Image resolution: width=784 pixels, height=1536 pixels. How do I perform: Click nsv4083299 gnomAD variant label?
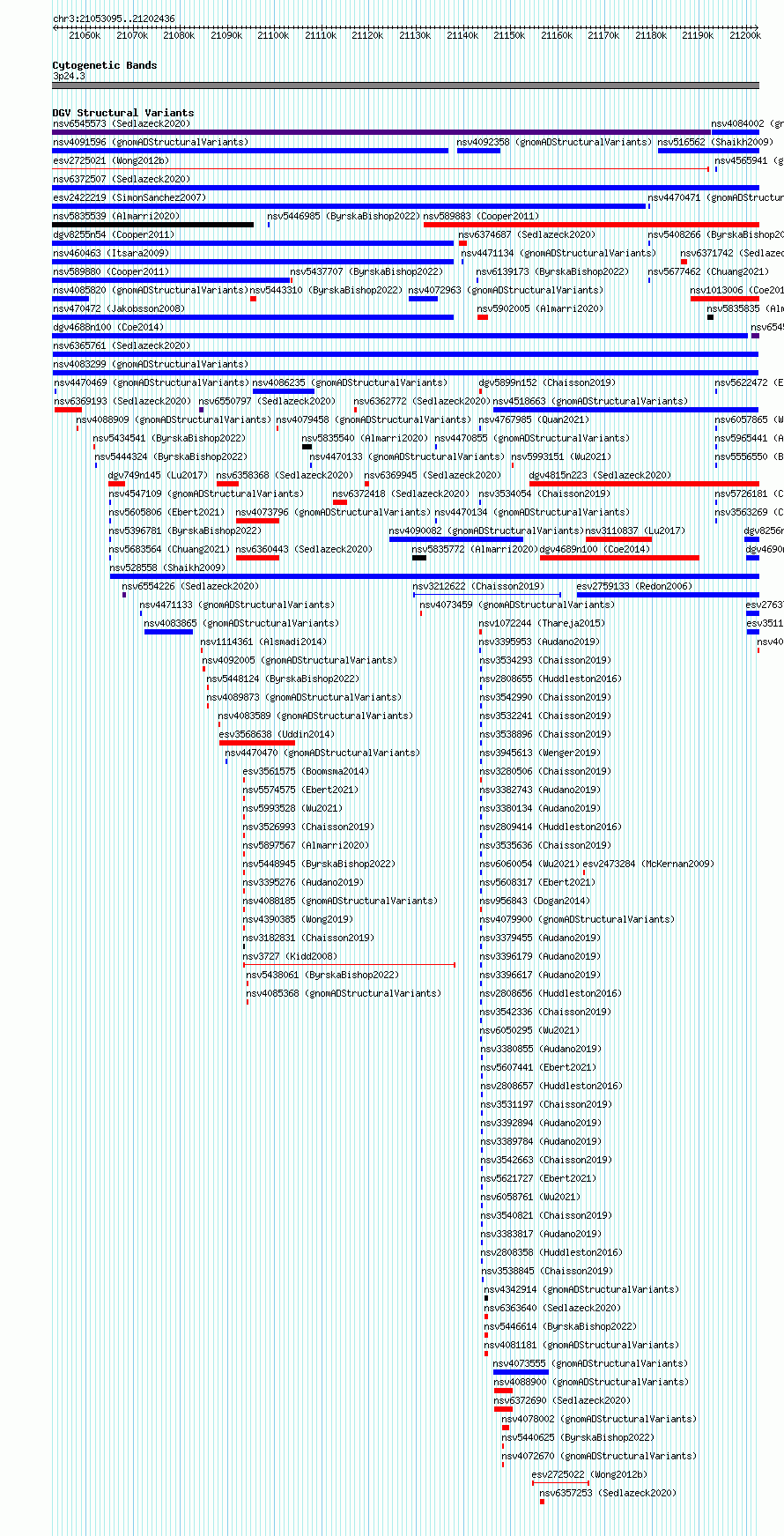(150, 364)
